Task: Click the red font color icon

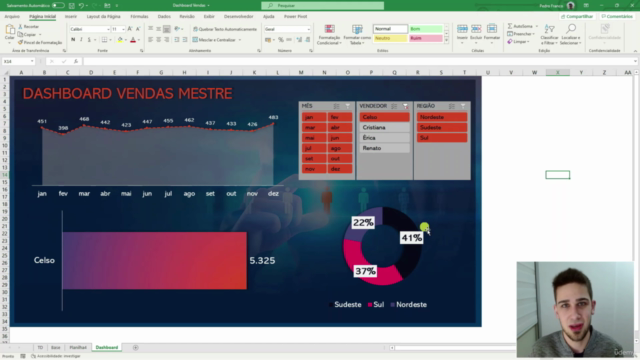Action: pyautogui.click(x=133, y=40)
